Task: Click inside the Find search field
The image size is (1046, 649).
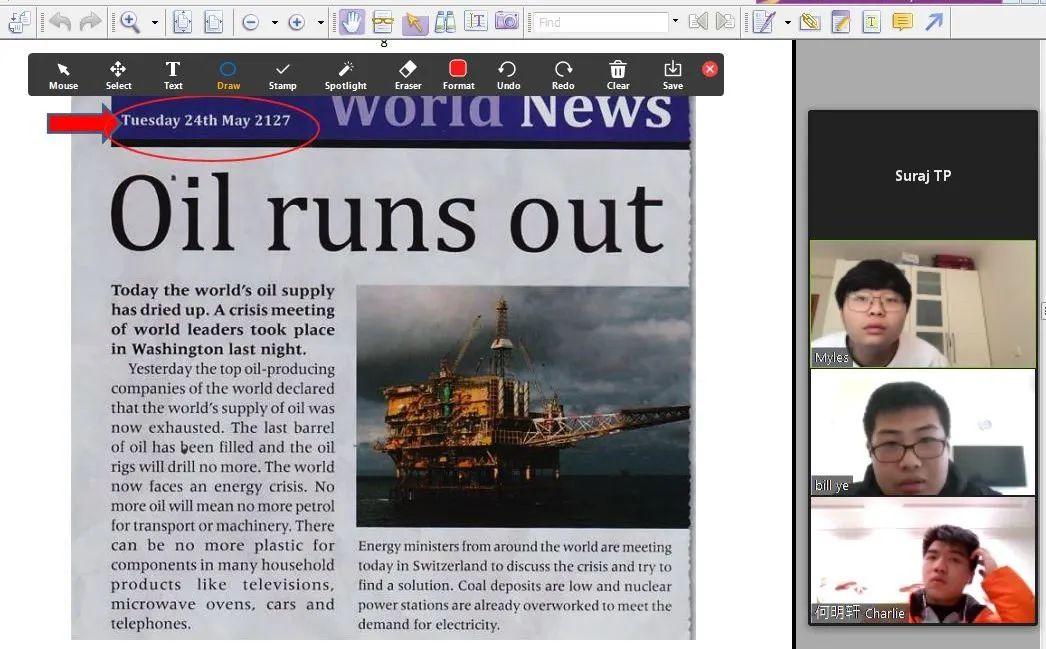Action: pyautogui.click(x=600, y=22)
